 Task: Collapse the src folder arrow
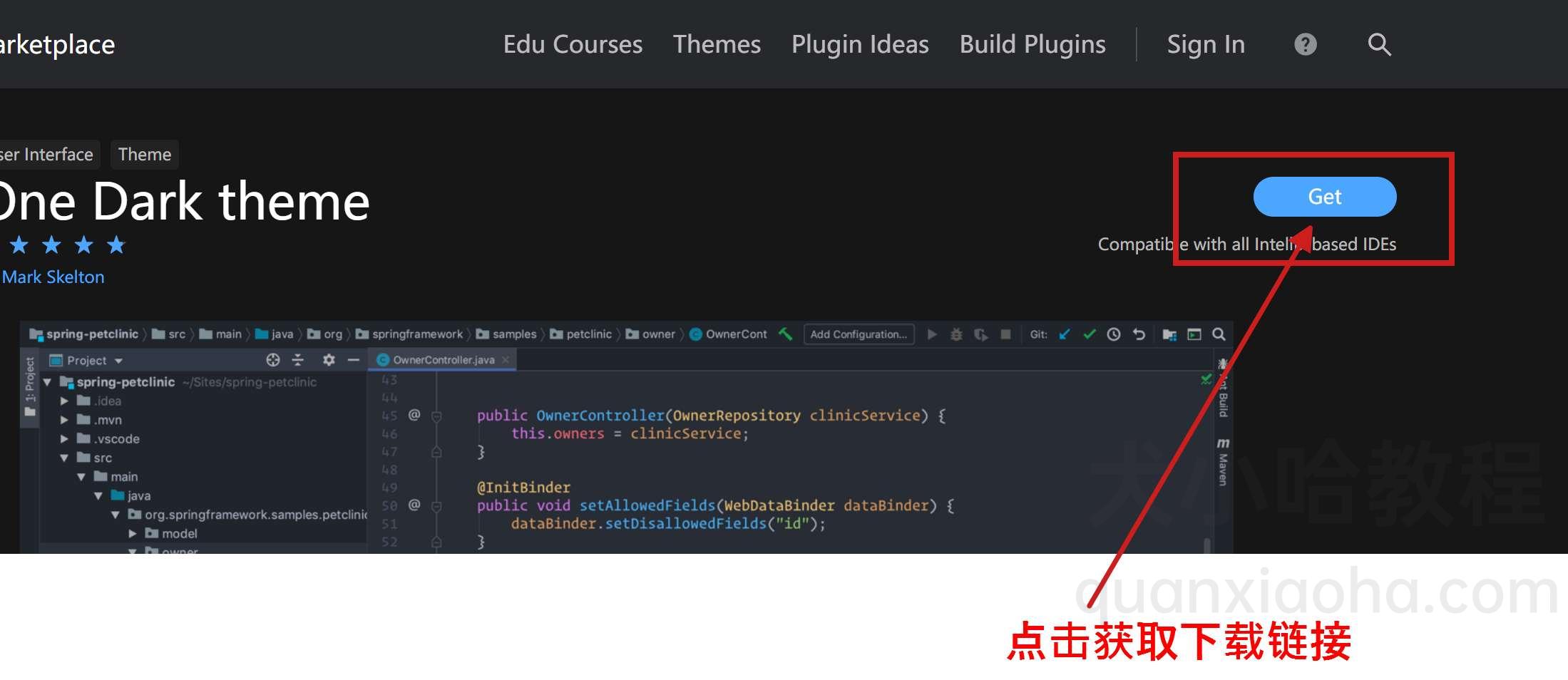point(64,458)
